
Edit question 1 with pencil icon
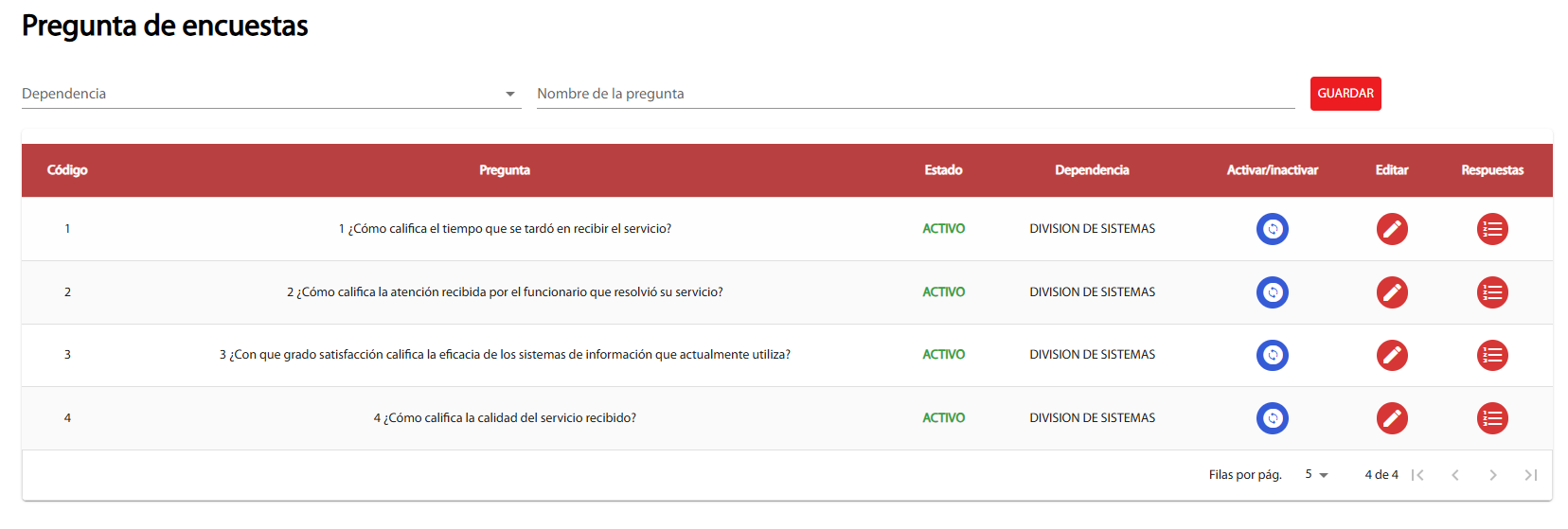tap(1392, 229)
